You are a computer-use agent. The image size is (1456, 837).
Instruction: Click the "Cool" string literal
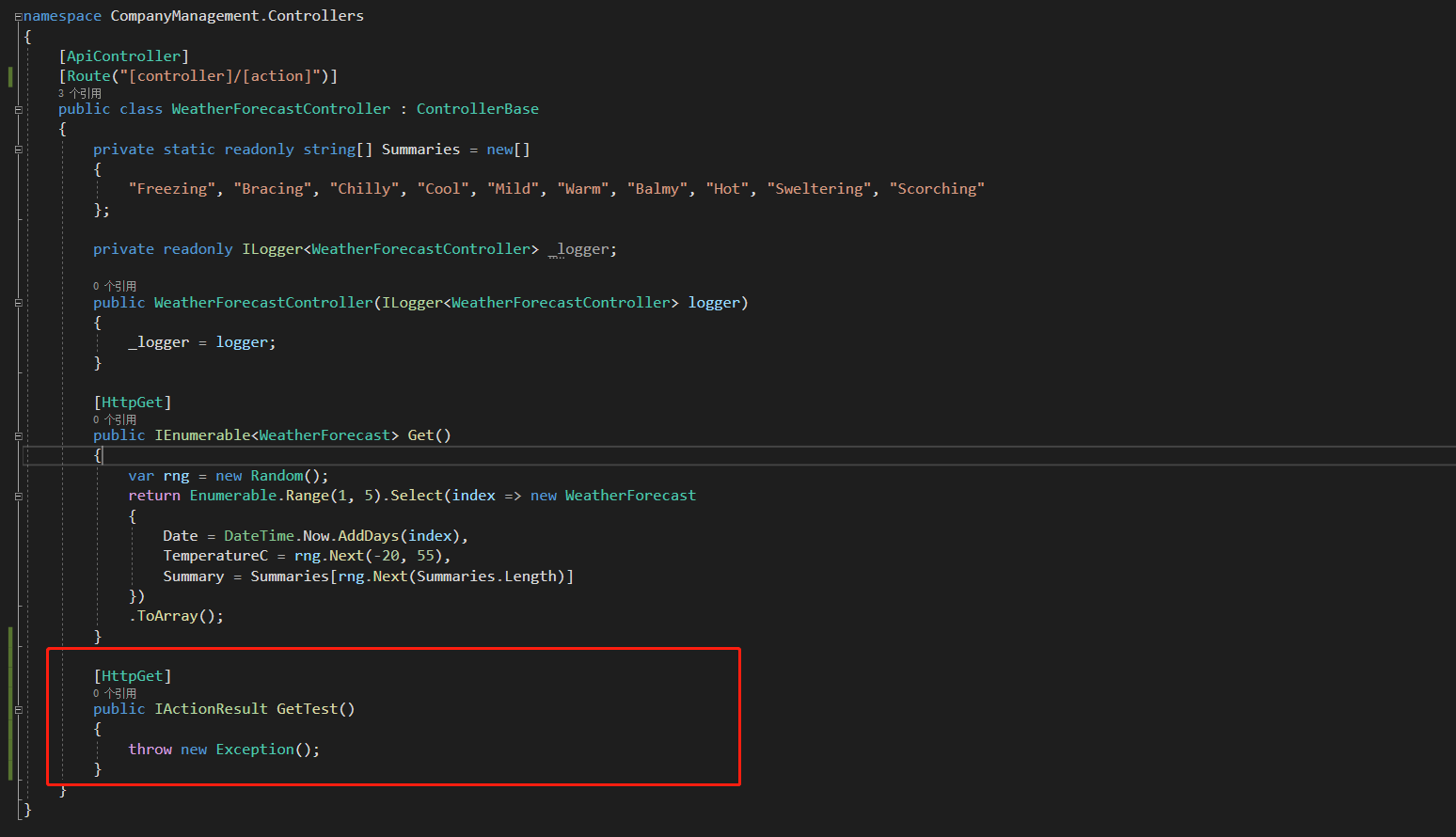click(x=443, y=189)
